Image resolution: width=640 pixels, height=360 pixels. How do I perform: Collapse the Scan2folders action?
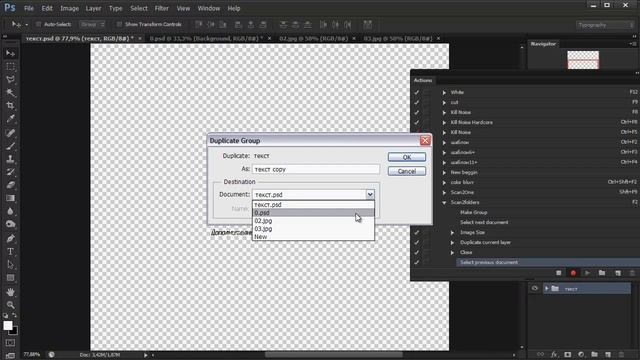pyautogui.click(x=444, y=202)
